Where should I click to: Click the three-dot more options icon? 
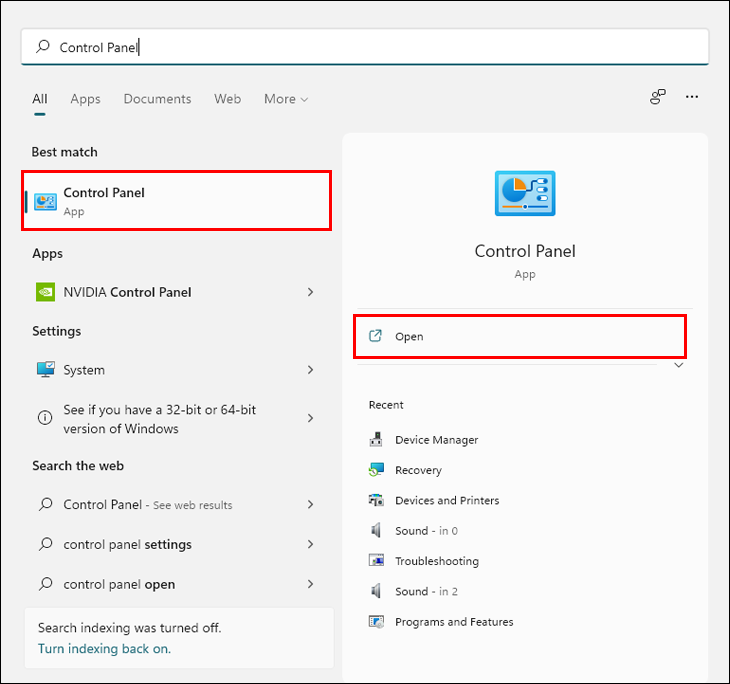[692, 97]
